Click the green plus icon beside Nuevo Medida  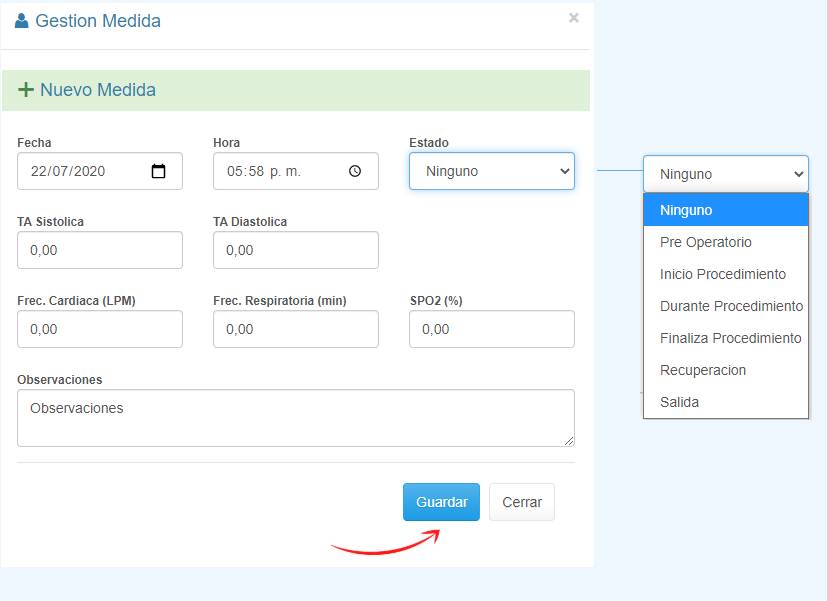(26, 90)
